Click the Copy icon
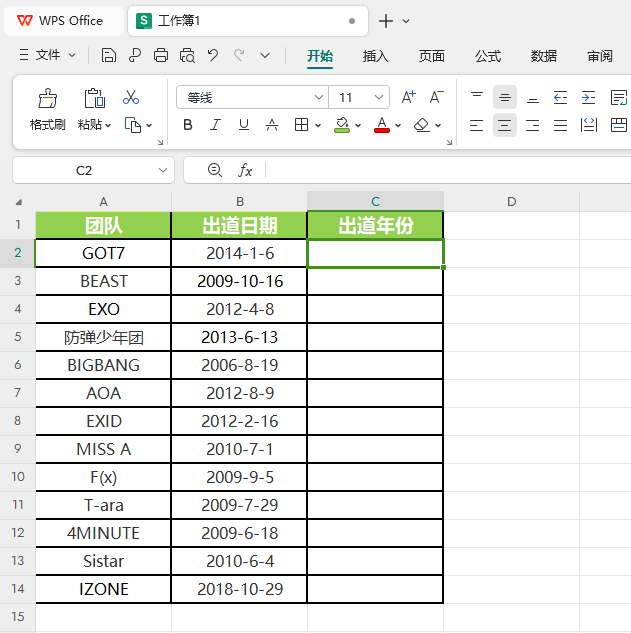This screenshot has height=633, width=631. pos(133,125)
